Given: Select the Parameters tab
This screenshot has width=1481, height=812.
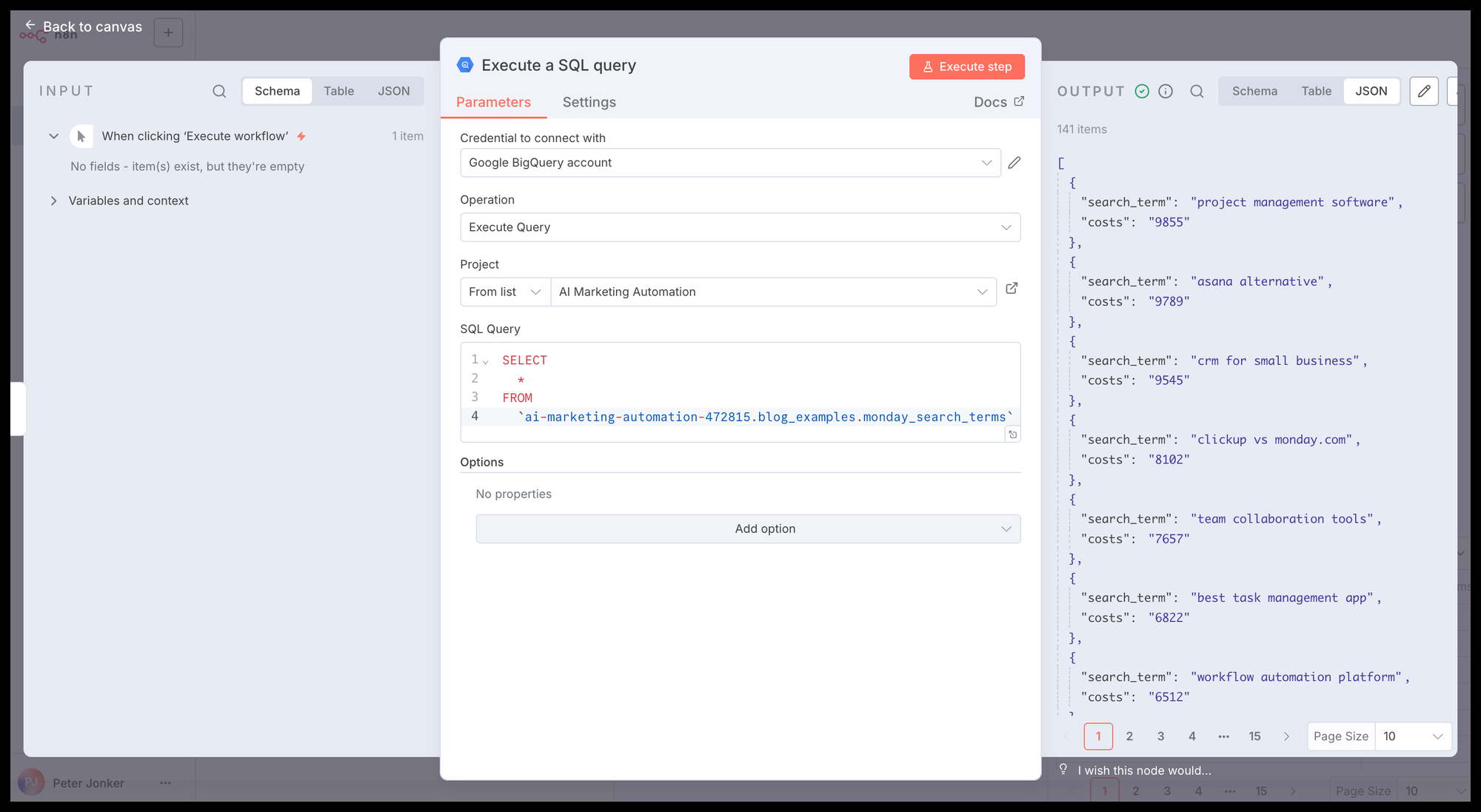Looking at the screenshot, I should [493, 102].
